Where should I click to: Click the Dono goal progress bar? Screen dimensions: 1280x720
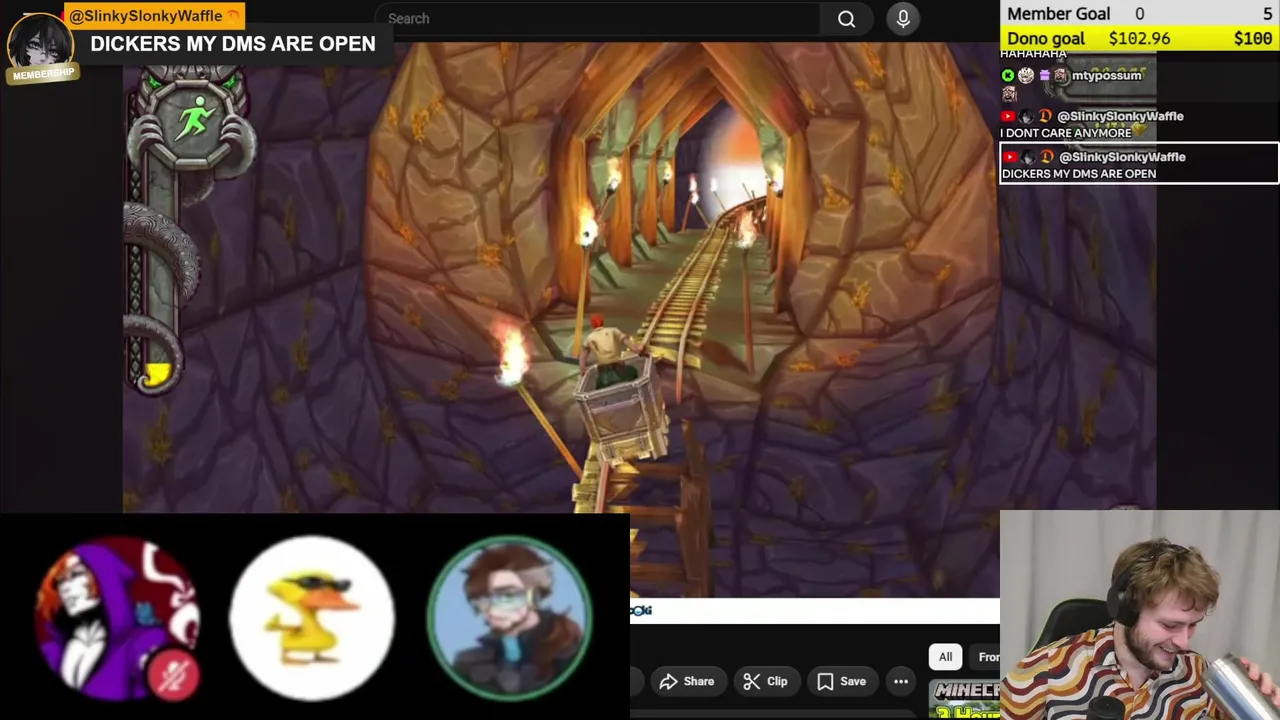click(x=1140, y=38)
